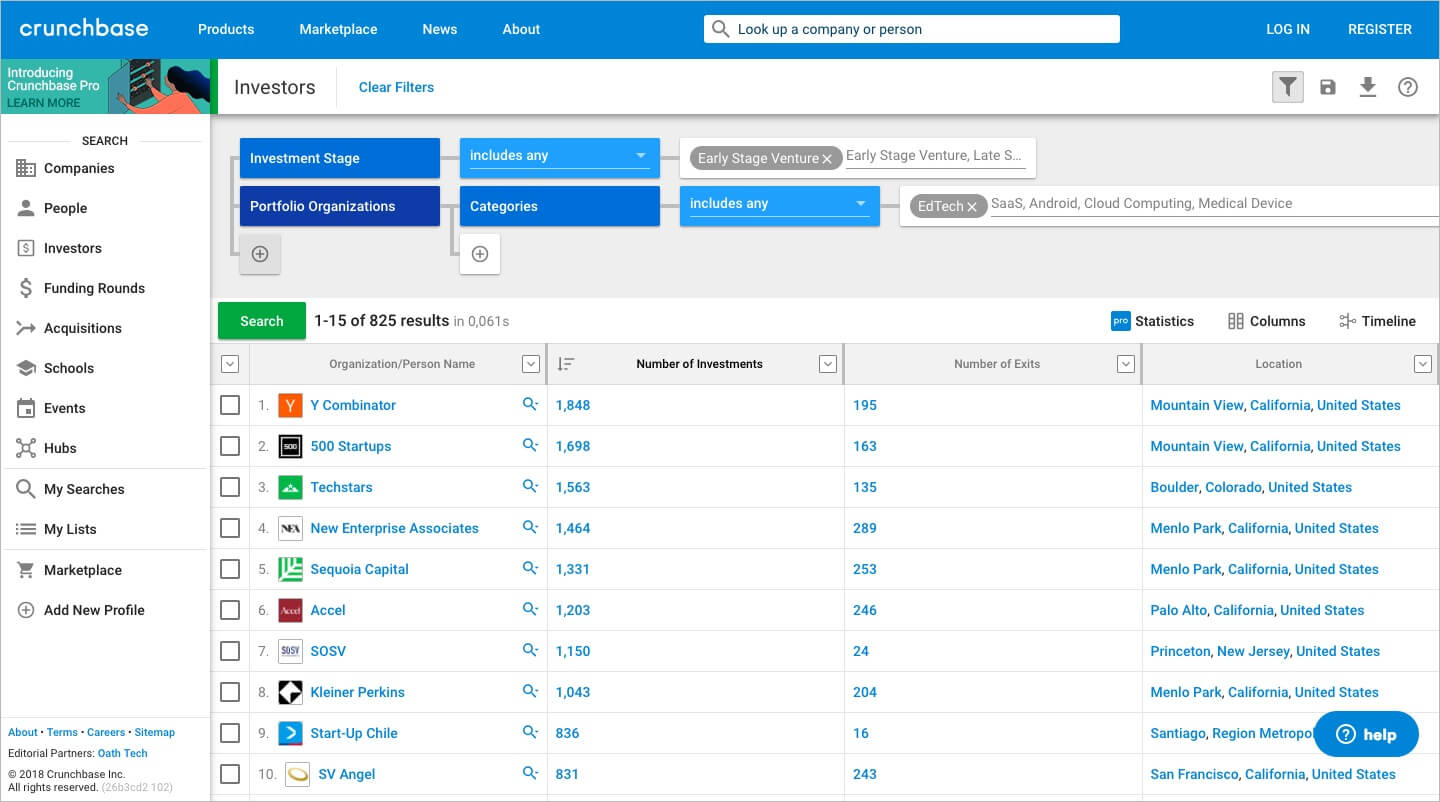Click the save search disk icon

coord(1328,87)
